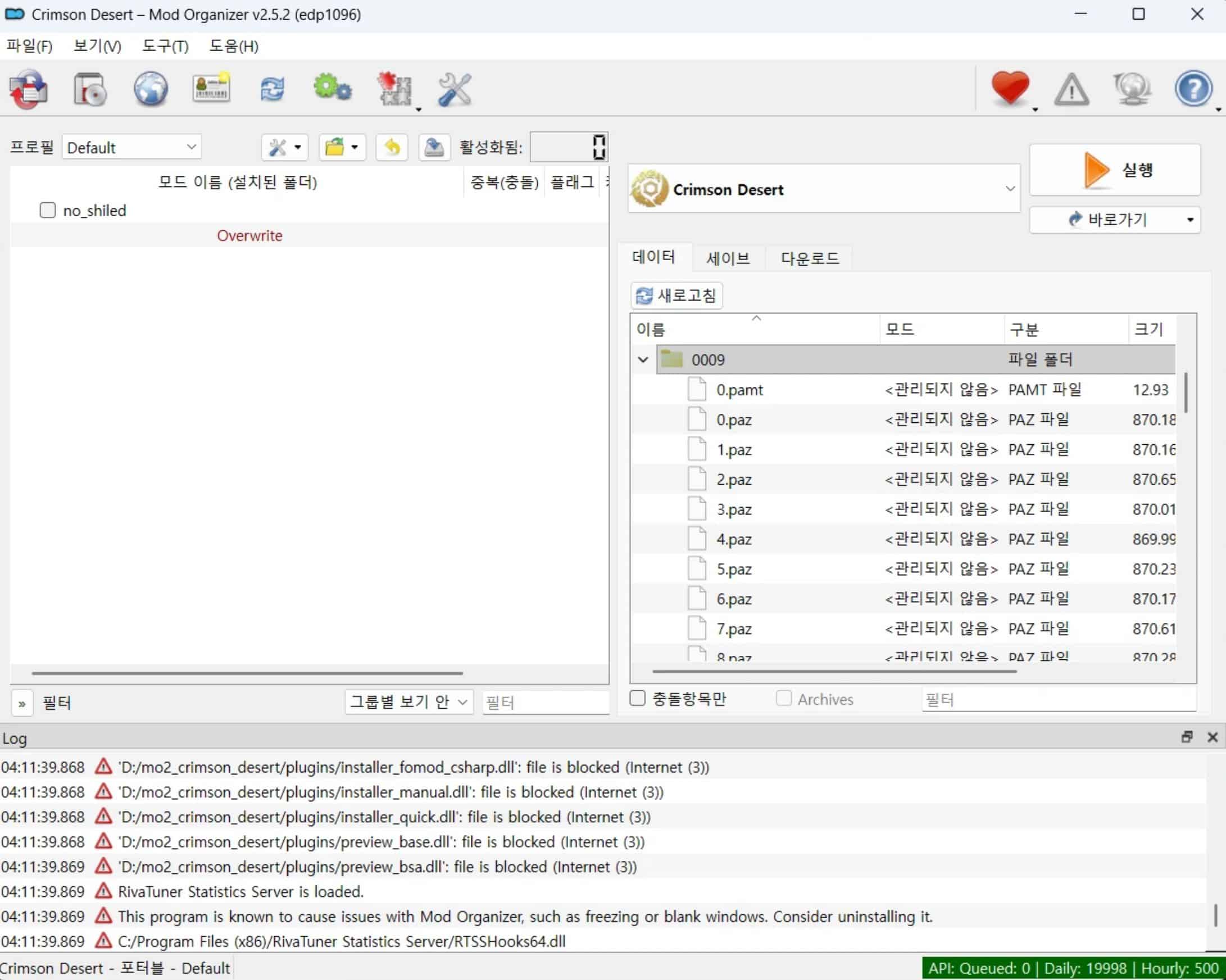Screen dimensions: 1226x980
Task: Click the blue question mark help icon
Action: [x=1193, y=88]
